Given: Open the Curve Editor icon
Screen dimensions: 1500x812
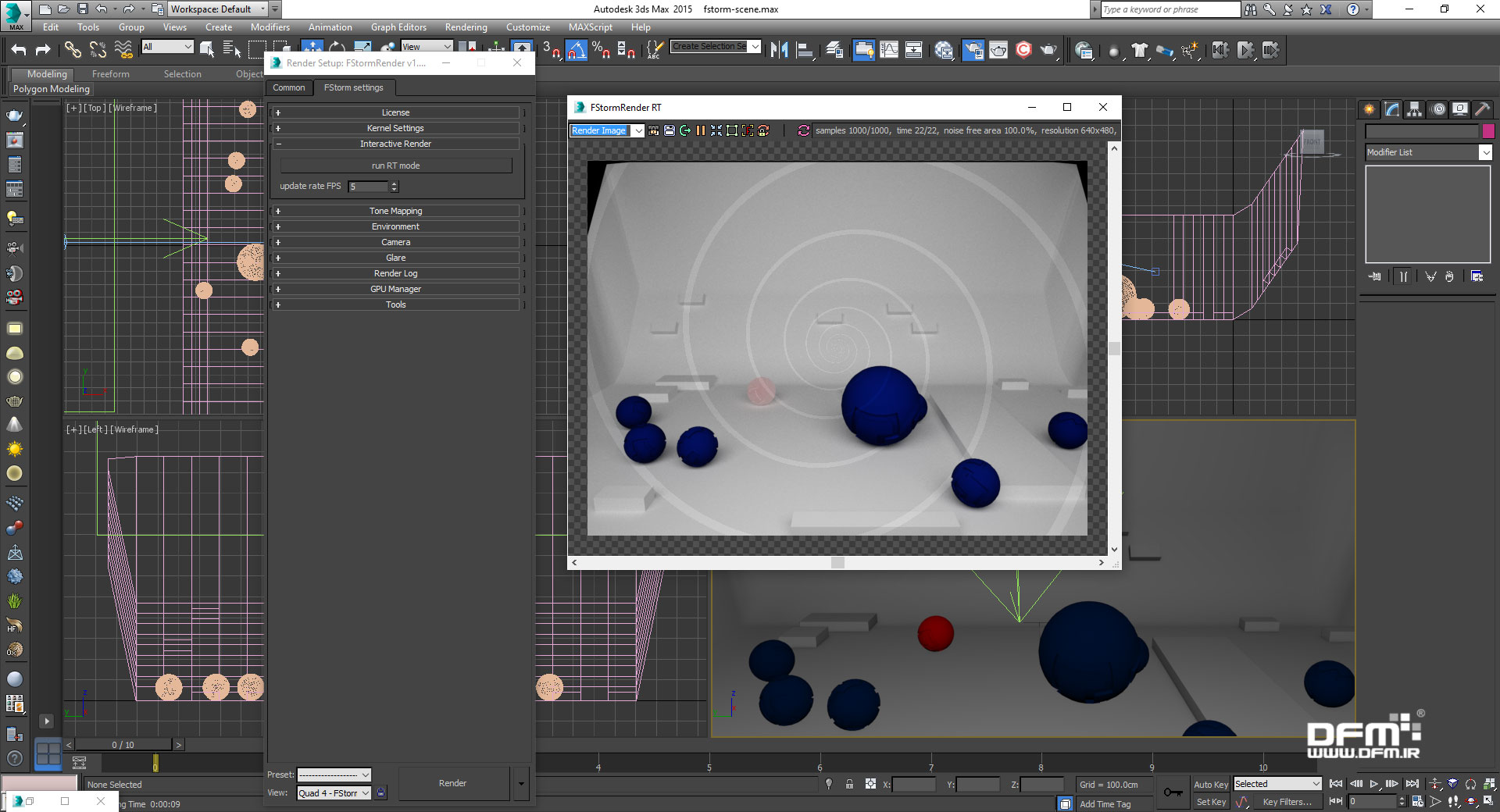Looking at the screenshot, I should pyautogui.click(x=889, y=50).
